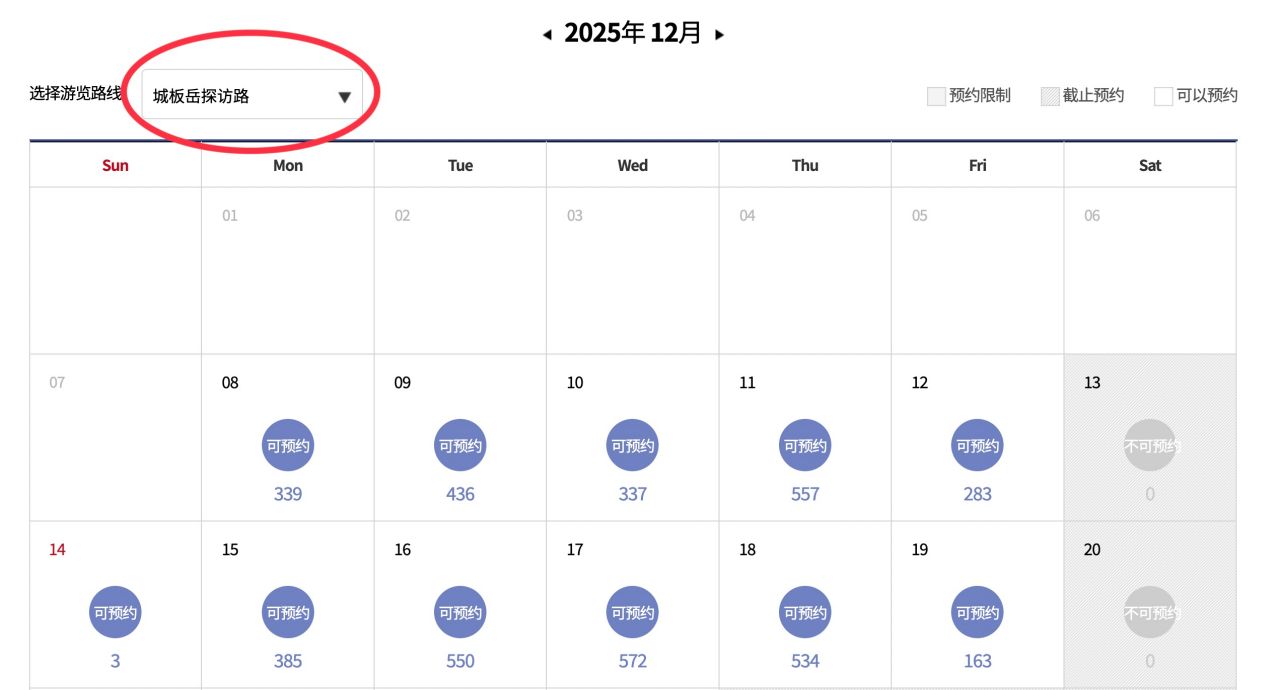Click the 截止预约 legend box

pyautogui.click(x=1050, y=96)
